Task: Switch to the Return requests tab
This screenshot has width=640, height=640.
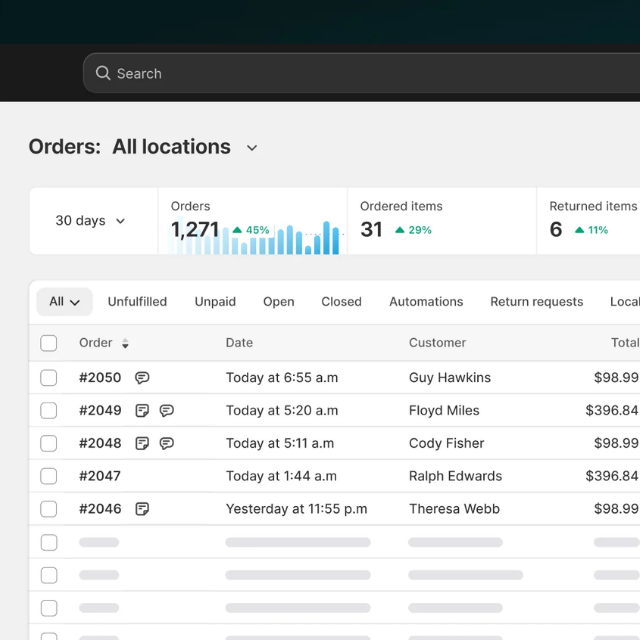Action: 537,302
